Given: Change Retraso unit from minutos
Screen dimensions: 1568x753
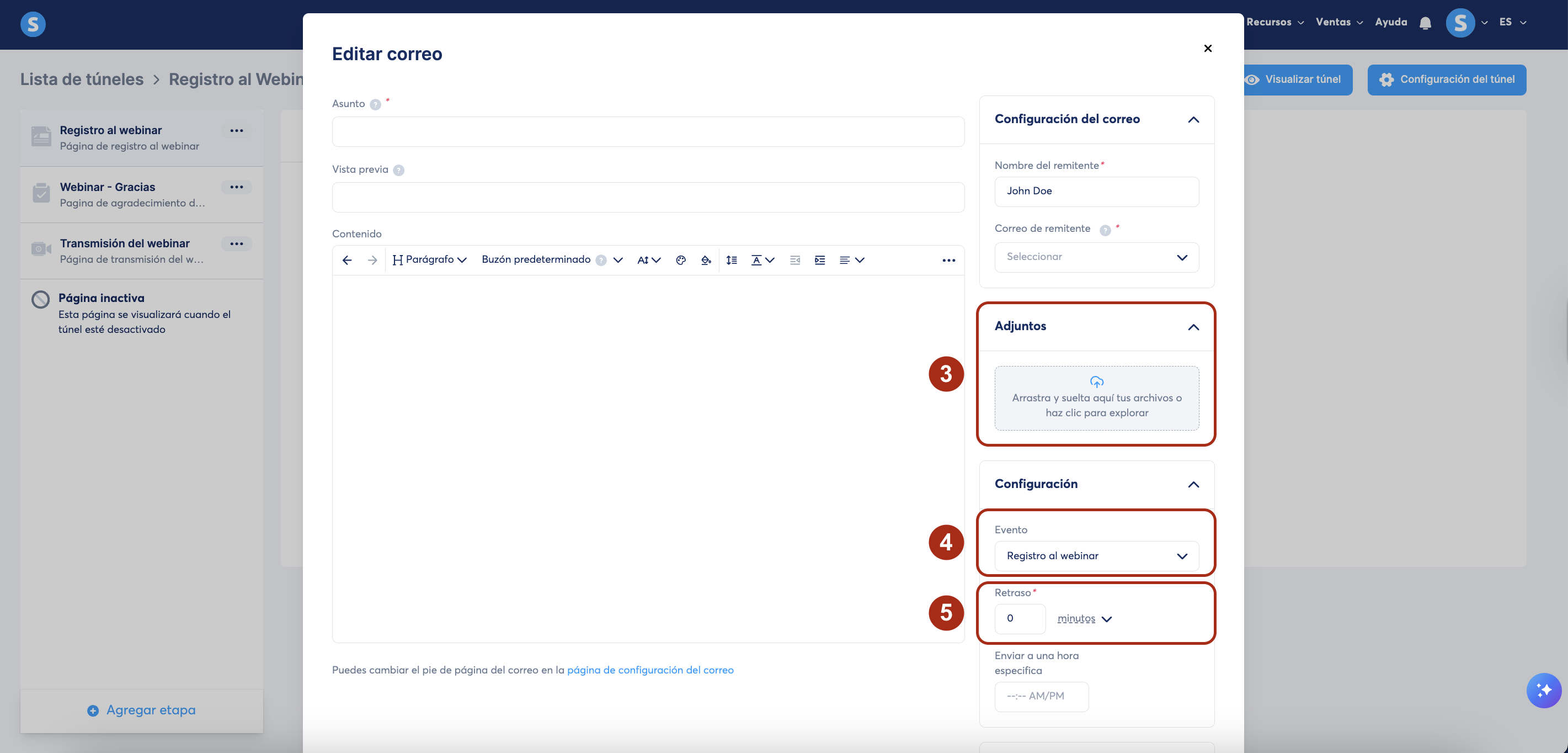Looking at the screenshot, I should click(1084, 618).
